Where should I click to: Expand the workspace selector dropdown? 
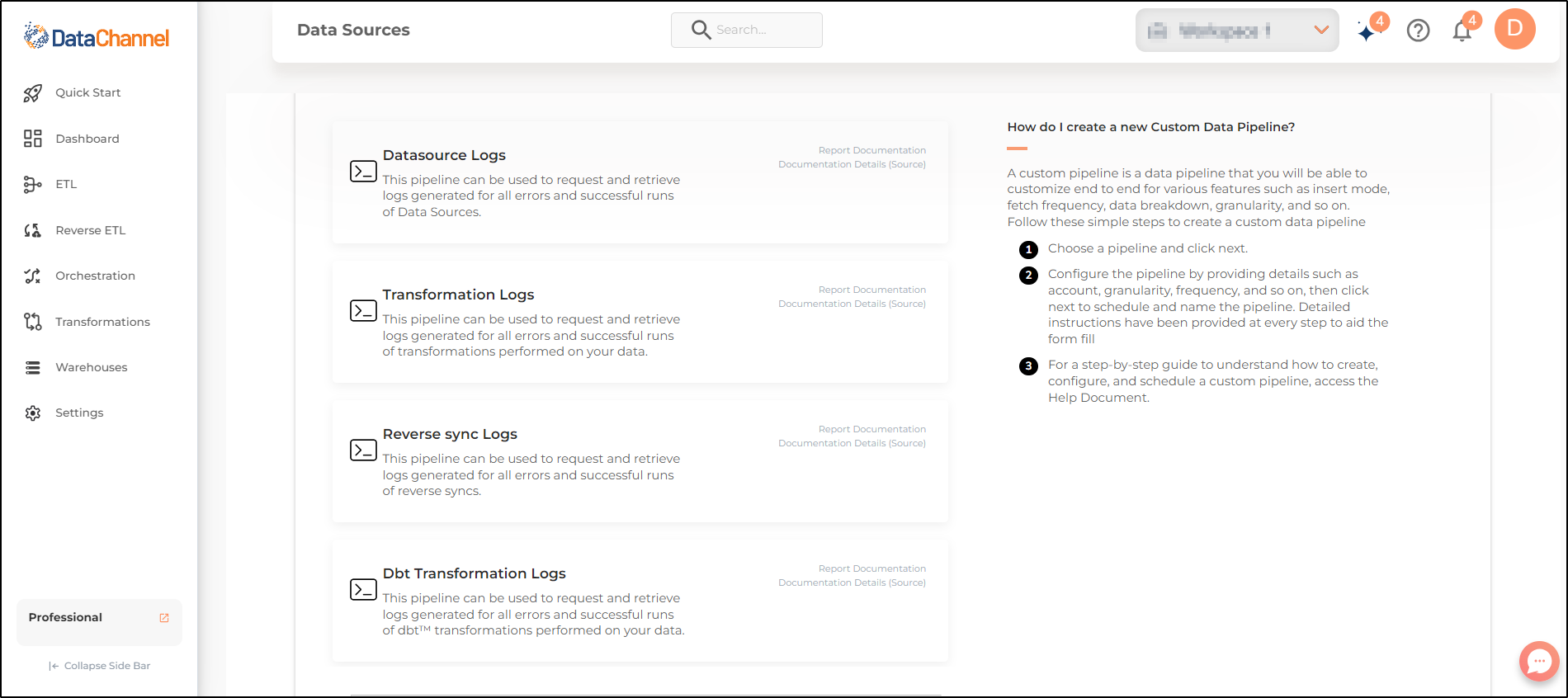coord(1237,31)
